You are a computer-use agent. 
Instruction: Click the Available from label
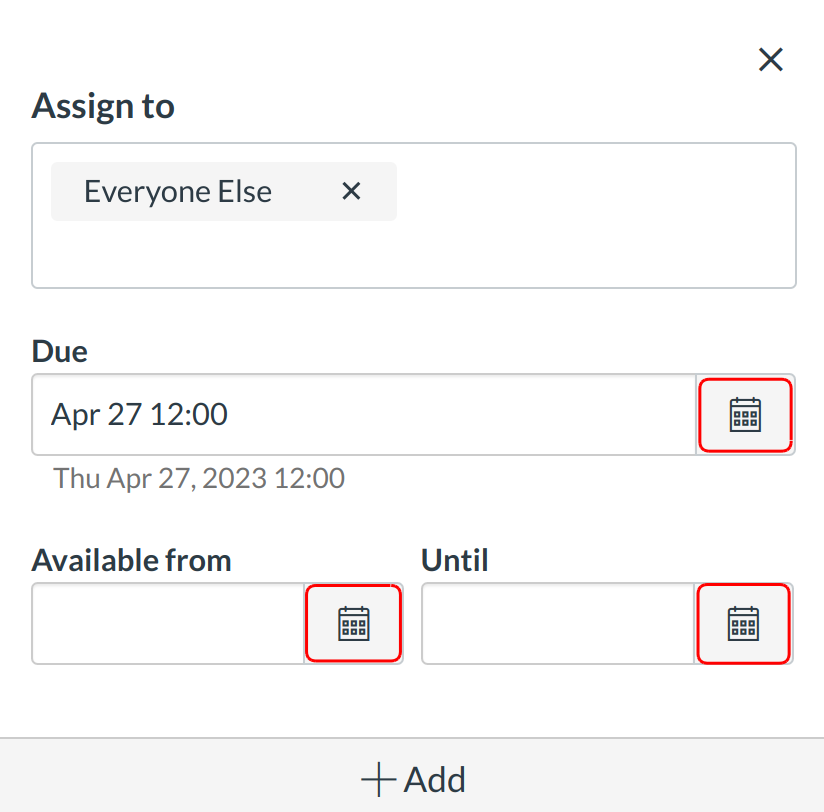pyautogui.click(x=131, y=560)
